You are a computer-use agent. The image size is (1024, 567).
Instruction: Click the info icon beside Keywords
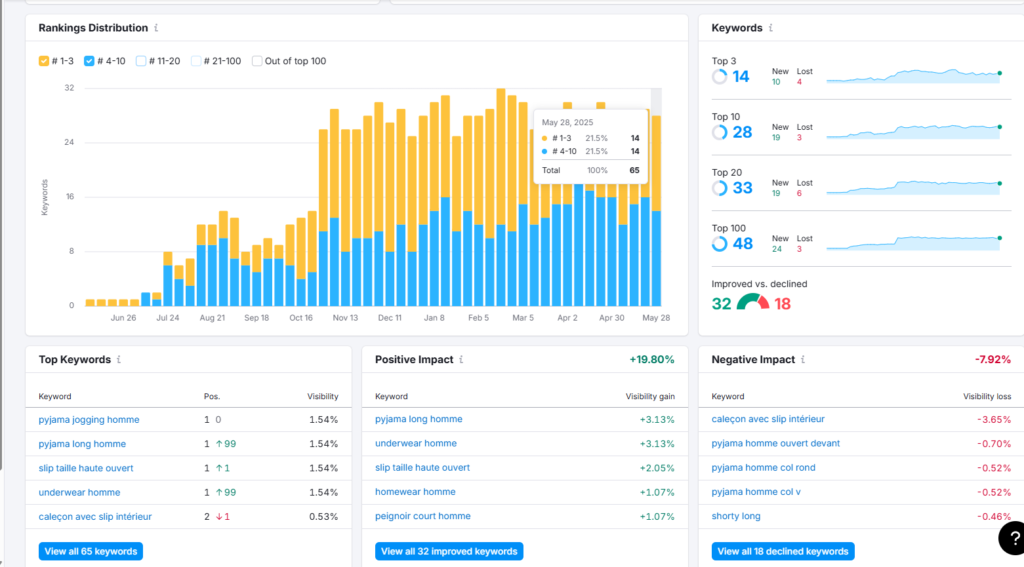771,28
